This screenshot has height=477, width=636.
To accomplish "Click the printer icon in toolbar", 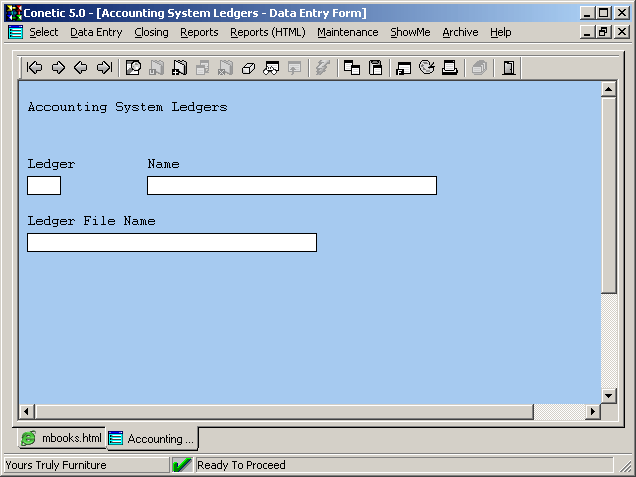I will click(450, 68).
